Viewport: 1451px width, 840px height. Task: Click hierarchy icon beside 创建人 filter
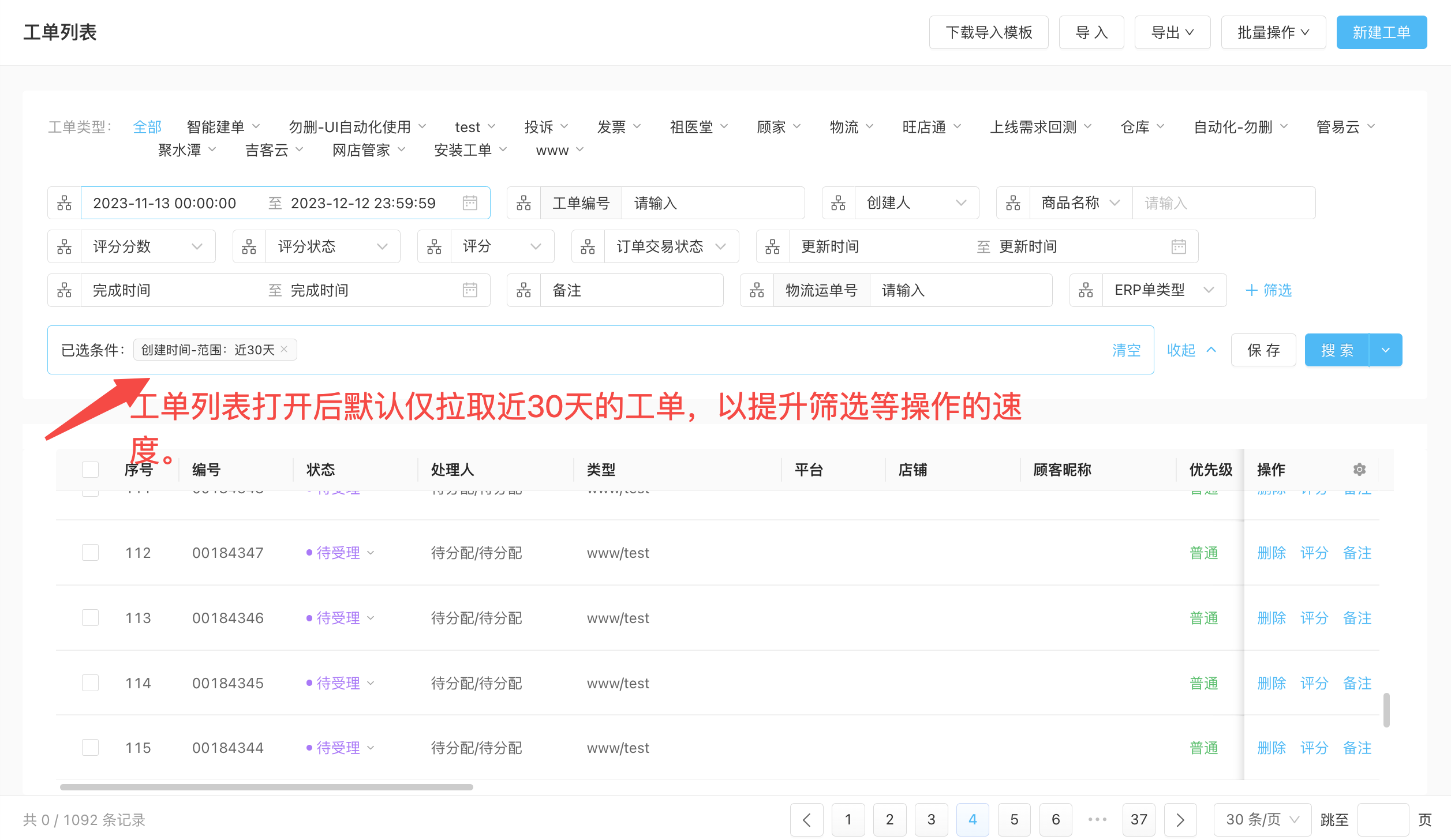click(x=839, y=203)
